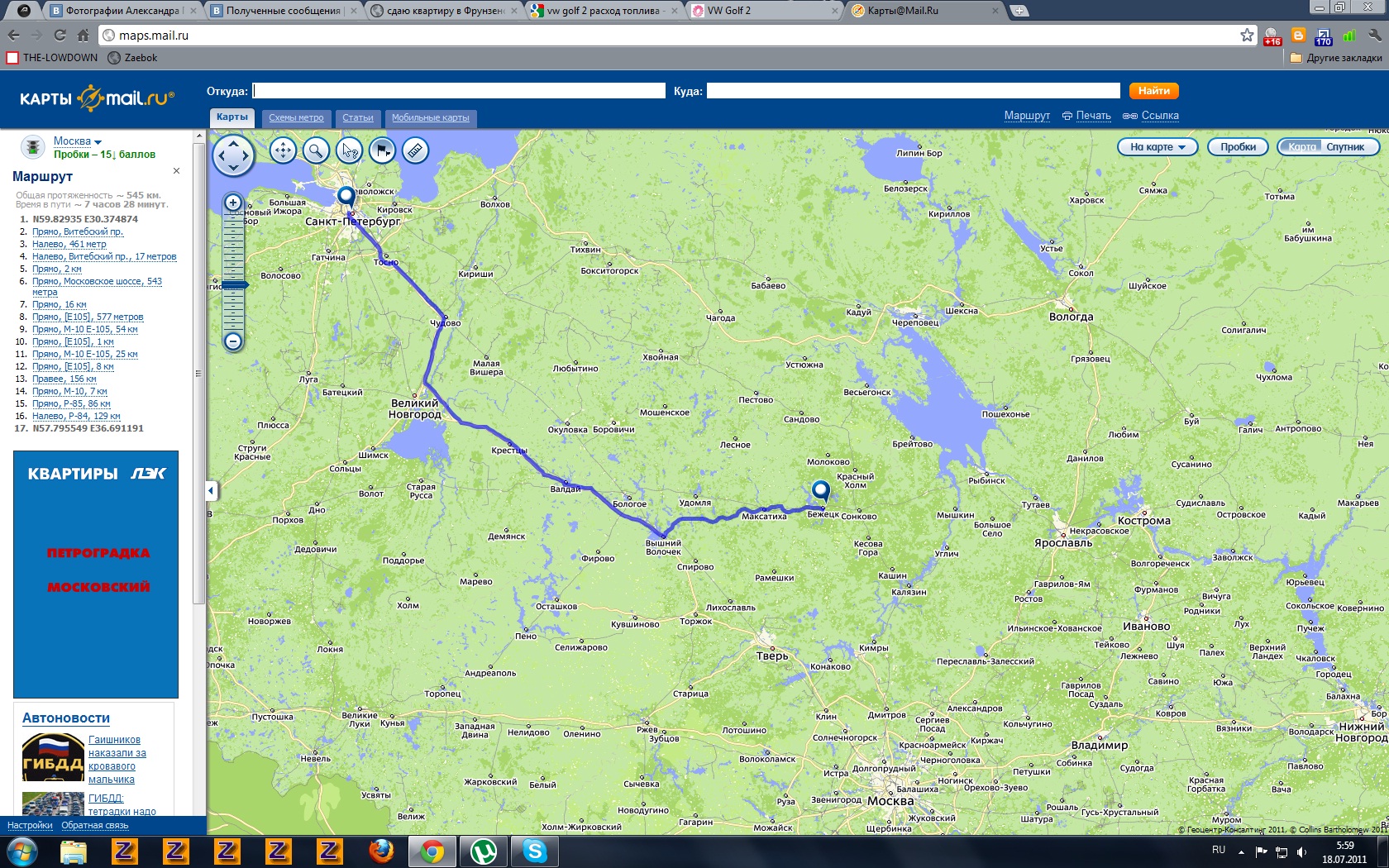This screenshot has height=868, width=1389.
Task: Reload the page in the browser
Action: click(x=60, y=36)
